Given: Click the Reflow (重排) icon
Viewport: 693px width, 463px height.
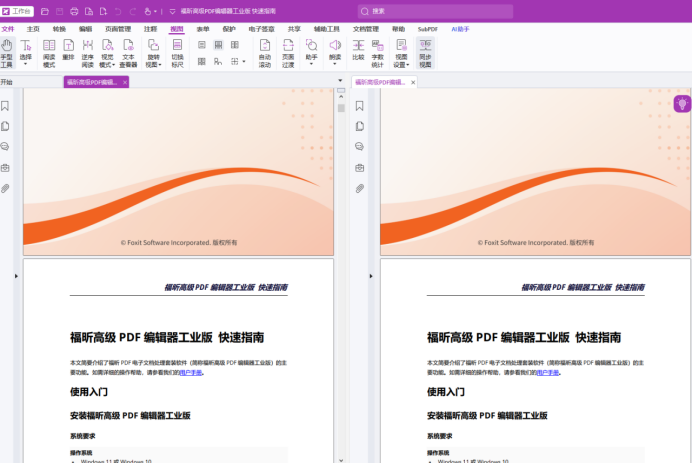Looking at the screenshot, I should tap(69, 49).
